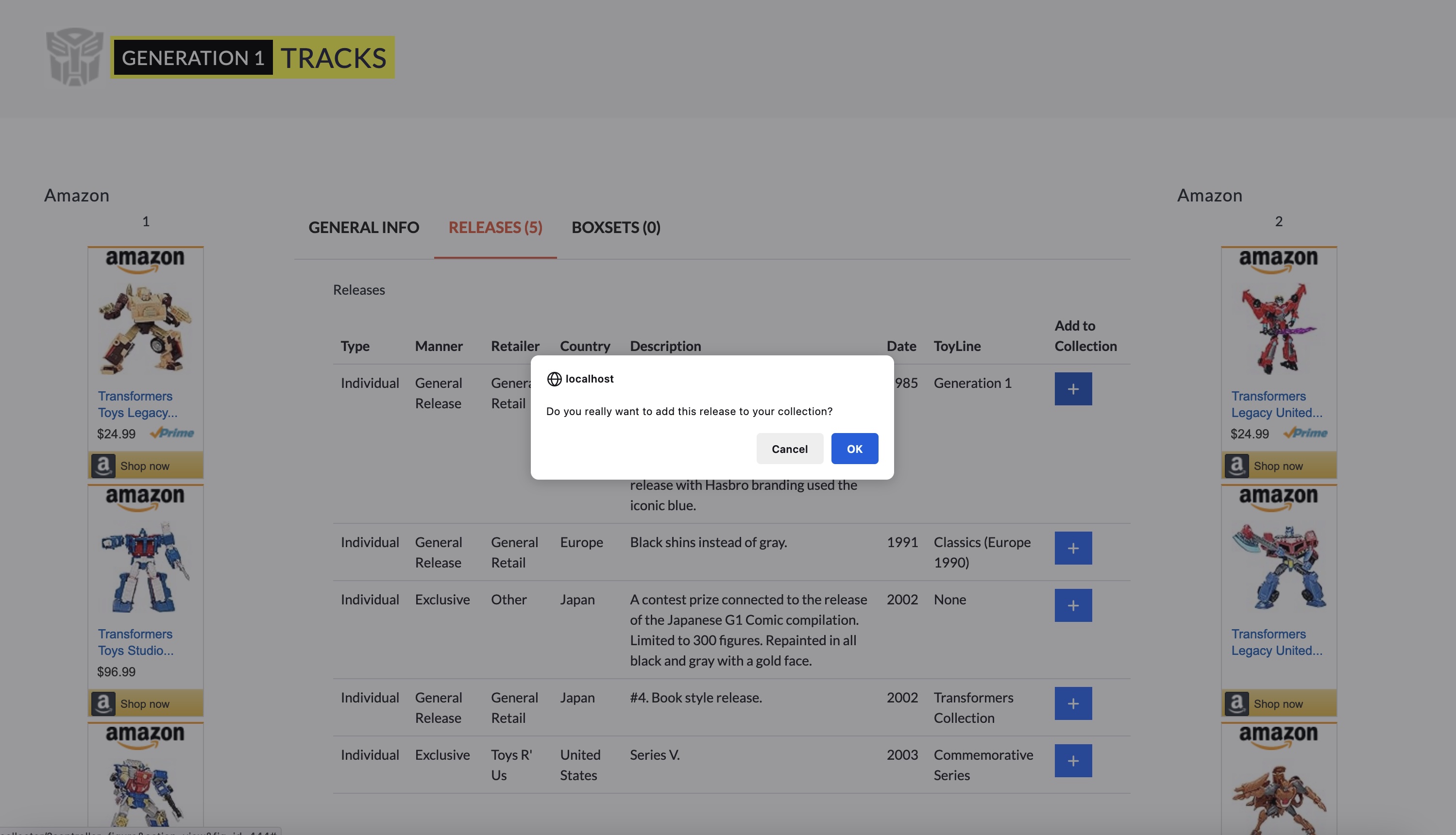The width and height of the screenshot is (1456, 835).
Task: Open the General Info tab
Action: [364, 227]
